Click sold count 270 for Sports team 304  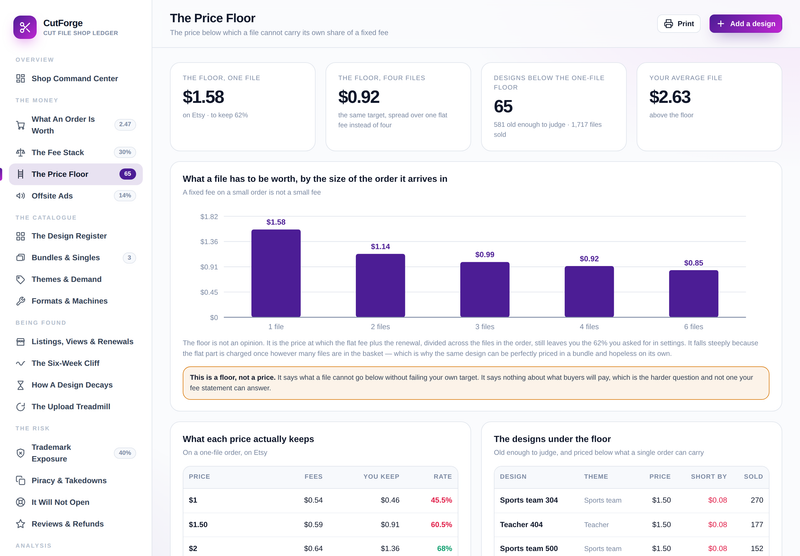pyautogui.click(x=757, y=500)
